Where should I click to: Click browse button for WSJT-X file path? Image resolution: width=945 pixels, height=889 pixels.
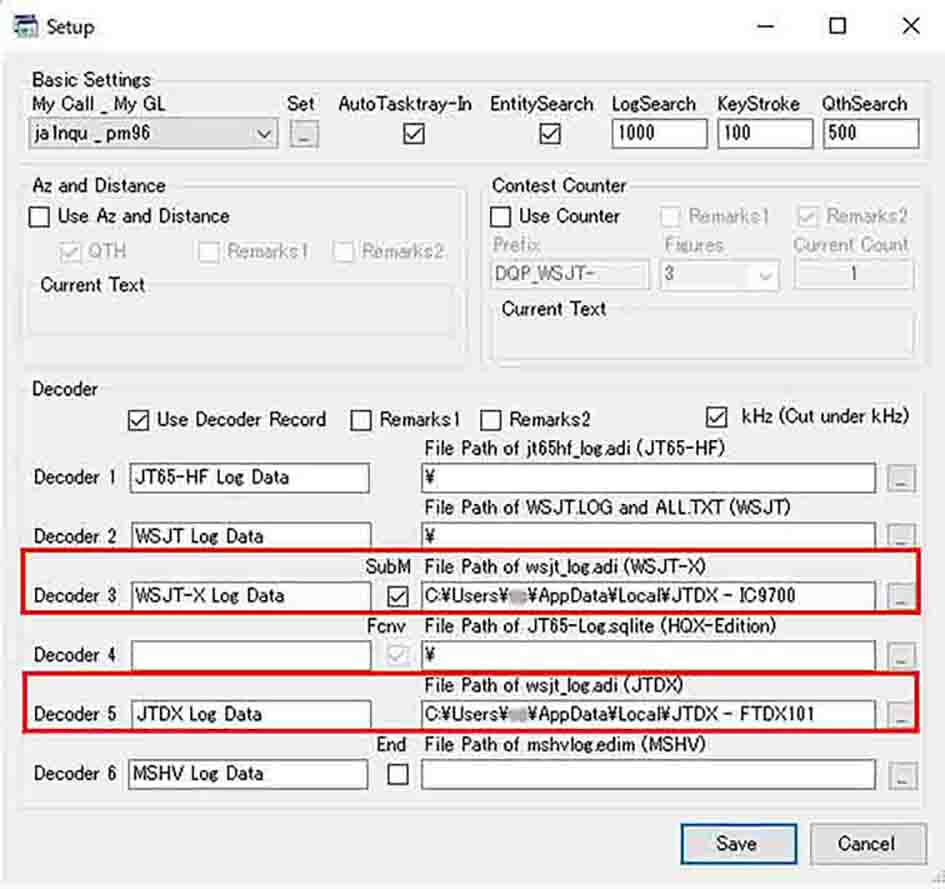[x=901, y=597]
